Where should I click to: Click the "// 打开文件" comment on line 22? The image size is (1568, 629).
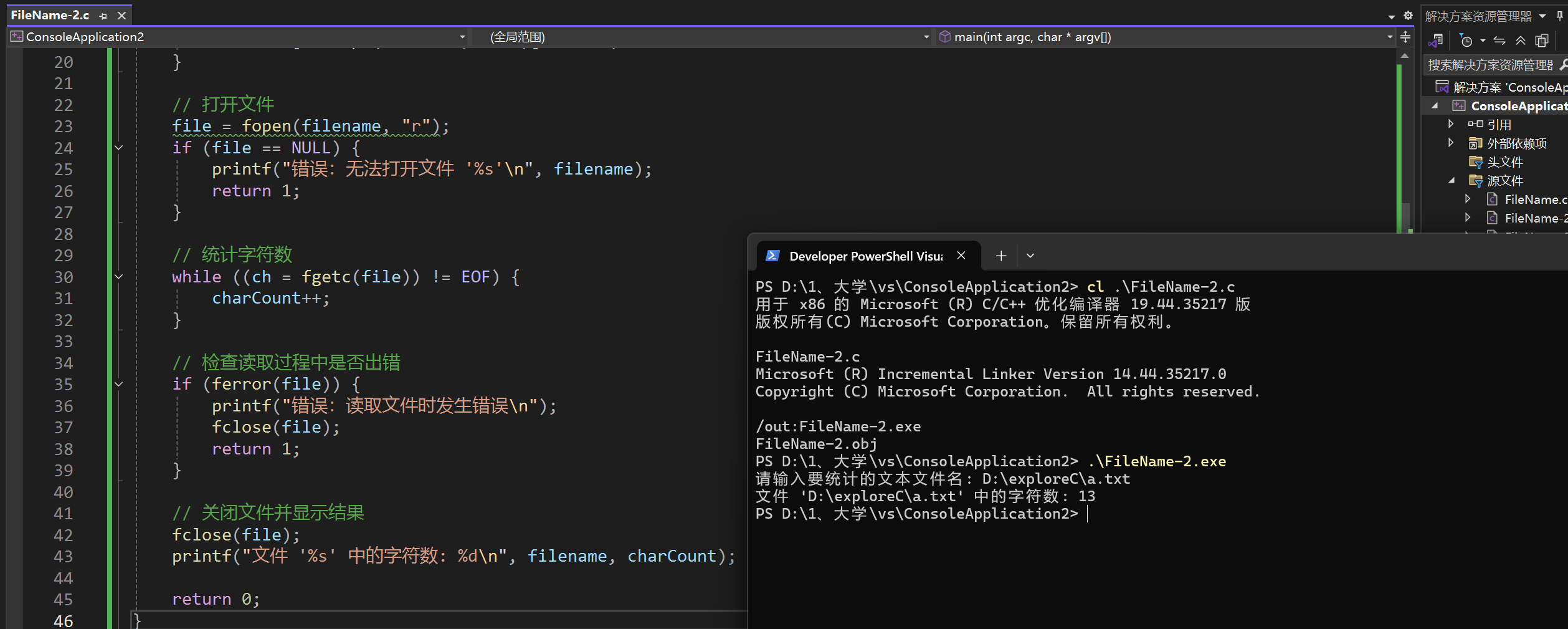point(223,104)
